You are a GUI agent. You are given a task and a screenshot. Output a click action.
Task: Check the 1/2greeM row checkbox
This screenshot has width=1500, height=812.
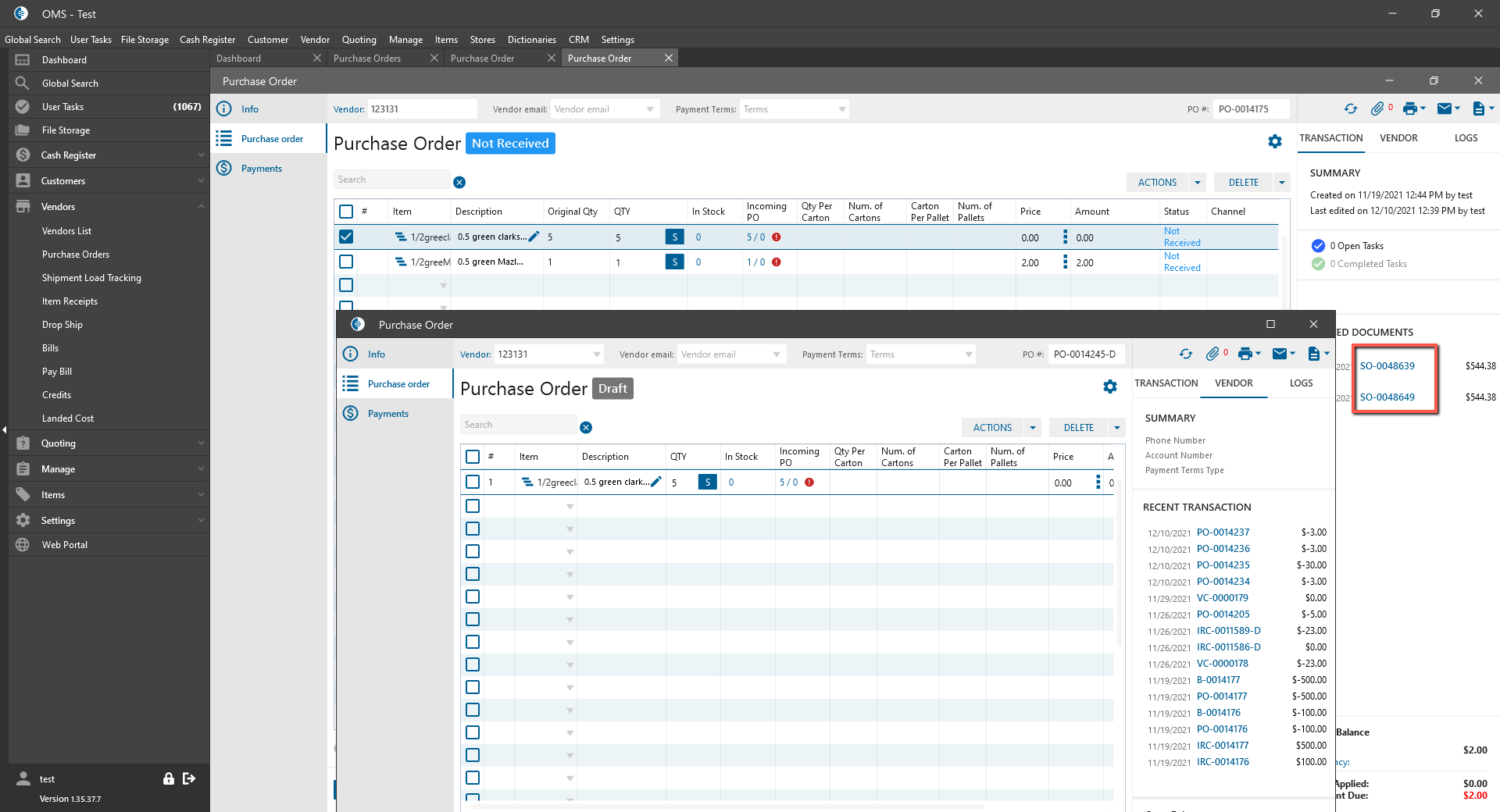pyautogui.click(x=346, y=262)
